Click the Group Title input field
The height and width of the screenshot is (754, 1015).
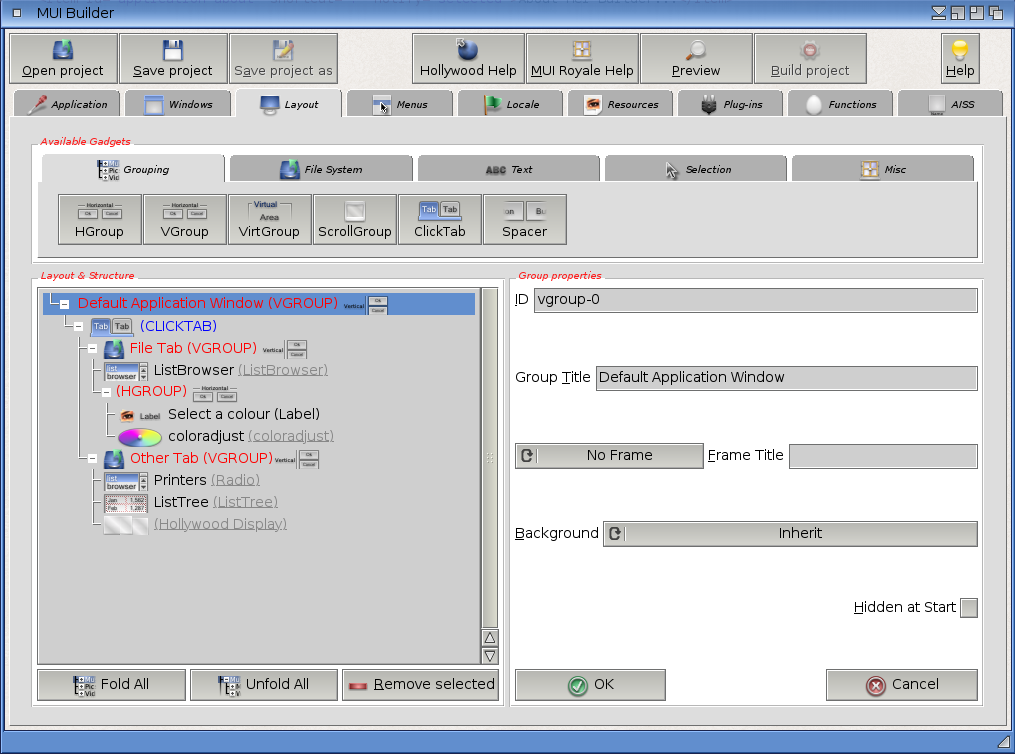(786, 378)
